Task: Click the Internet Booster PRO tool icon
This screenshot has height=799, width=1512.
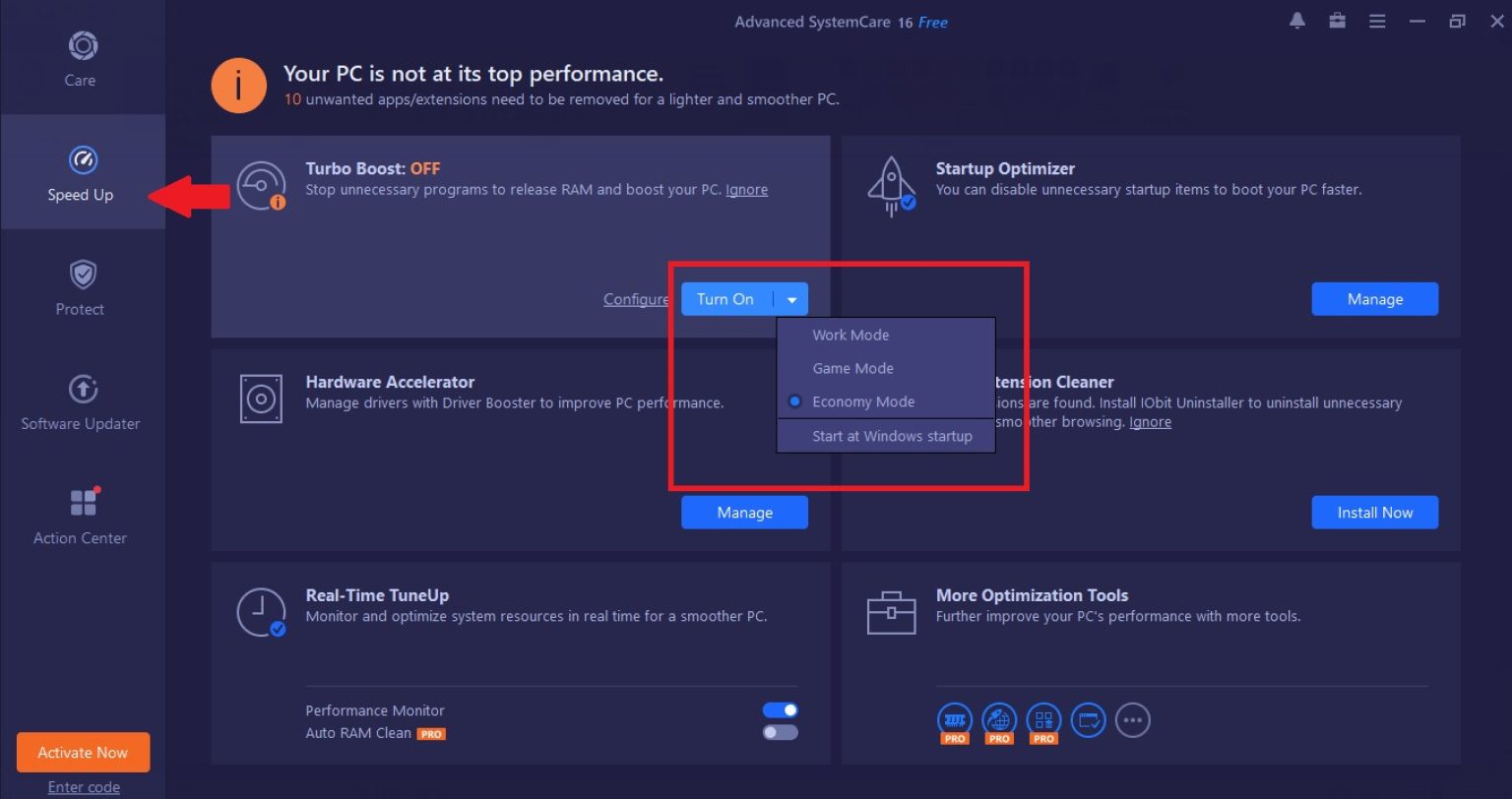Action: point(998,720)
